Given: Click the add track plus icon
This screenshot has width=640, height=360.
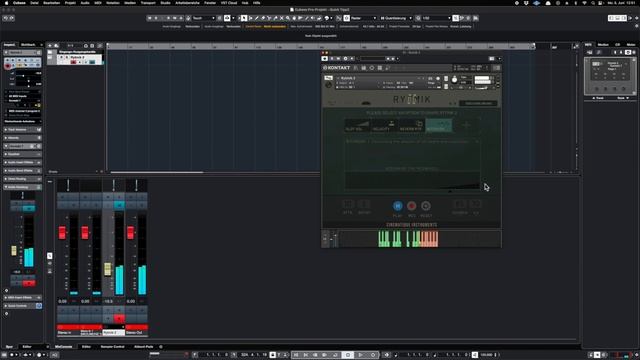Looking at the screenshot, I should pos(50,46).
